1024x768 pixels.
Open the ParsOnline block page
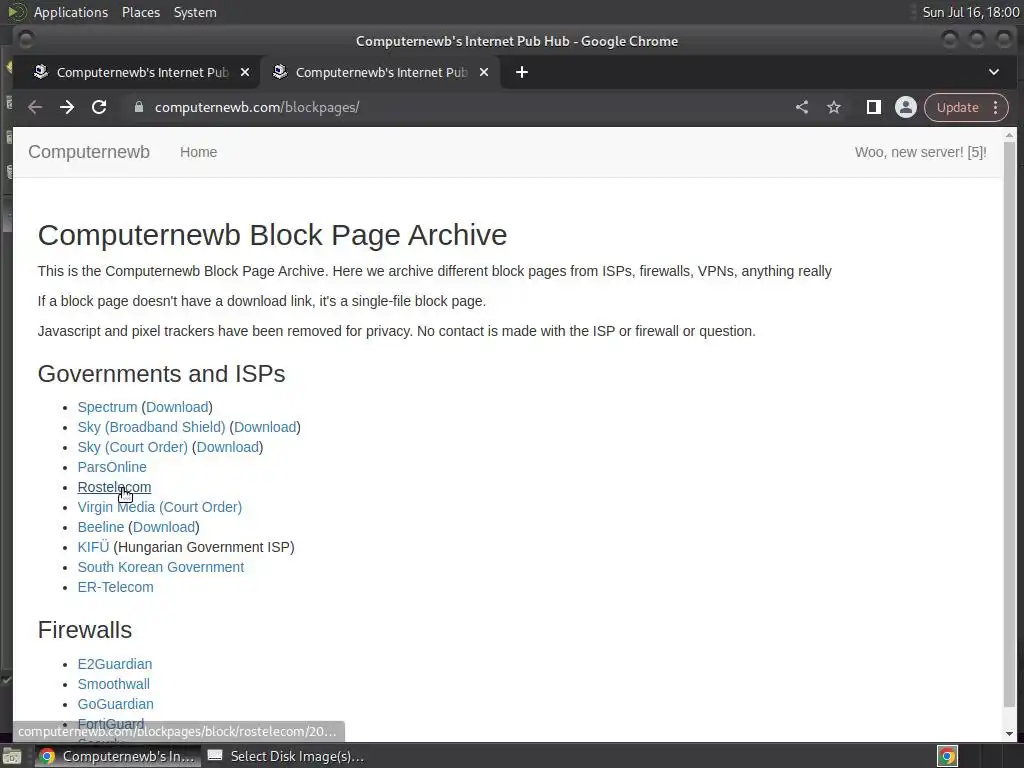[x=112, y=467]
